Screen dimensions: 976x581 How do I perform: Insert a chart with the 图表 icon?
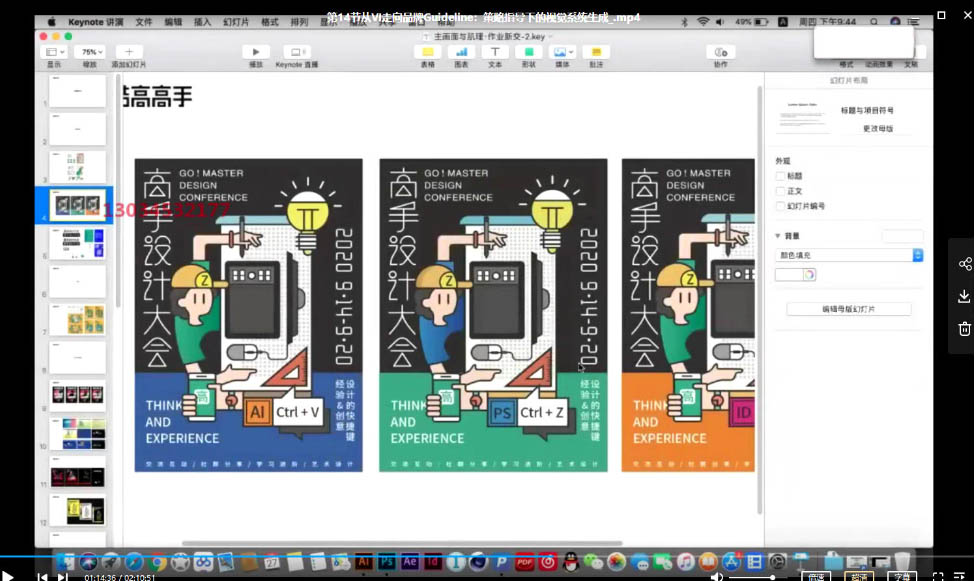pyautogui.click(x=461, y=52)
